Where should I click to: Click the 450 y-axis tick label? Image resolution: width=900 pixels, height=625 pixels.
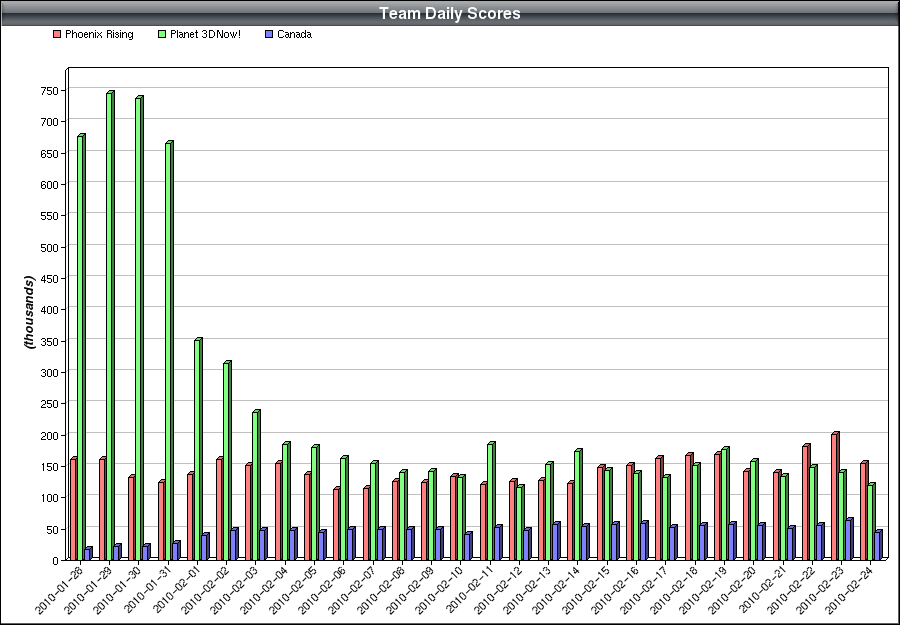tap(49, 278)
